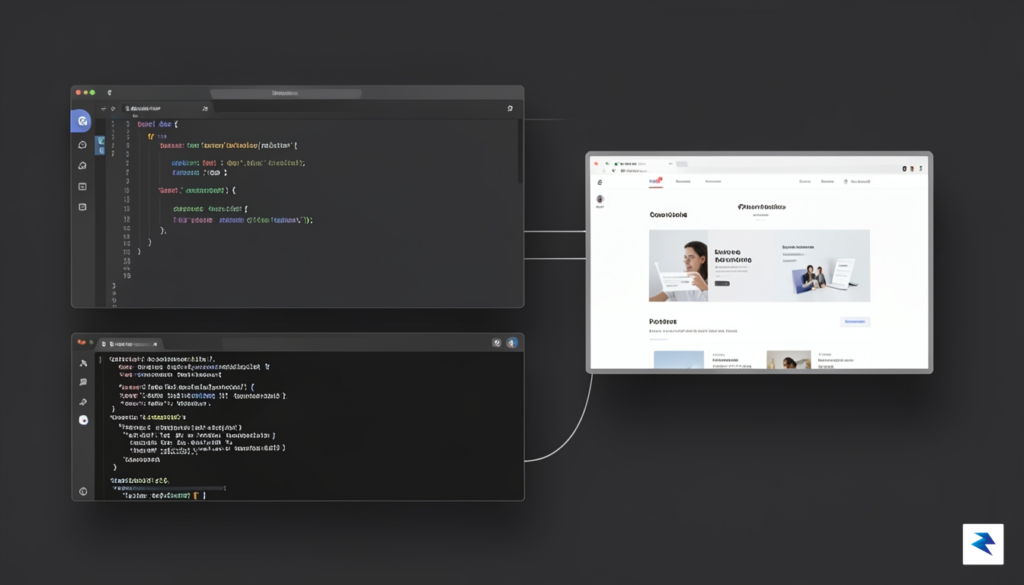
Task: Open the rightmost navigation link with icon on the web page
Action: point(857,182)
